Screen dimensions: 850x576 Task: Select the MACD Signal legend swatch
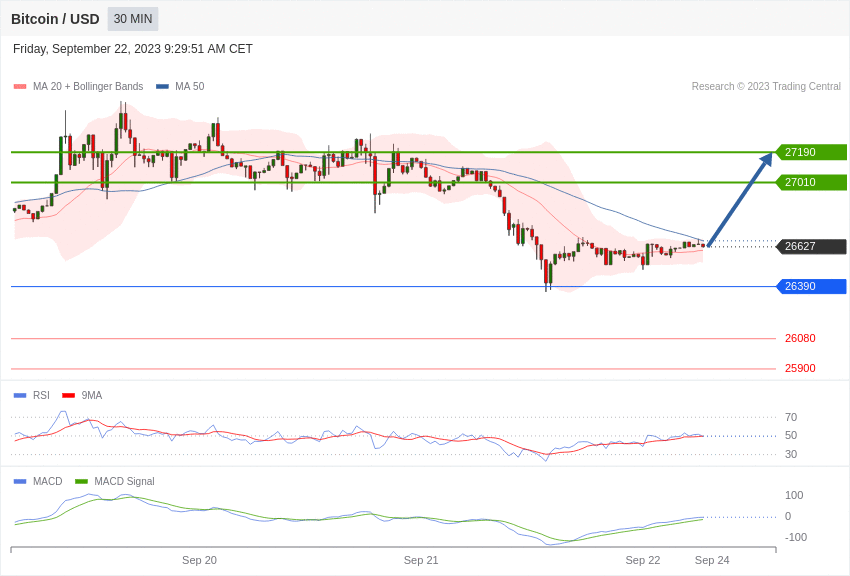81,481
